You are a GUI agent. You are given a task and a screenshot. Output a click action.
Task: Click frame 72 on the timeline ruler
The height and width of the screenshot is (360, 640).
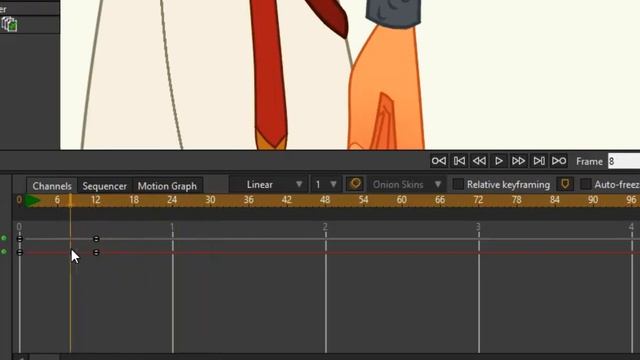coord(478,200)
